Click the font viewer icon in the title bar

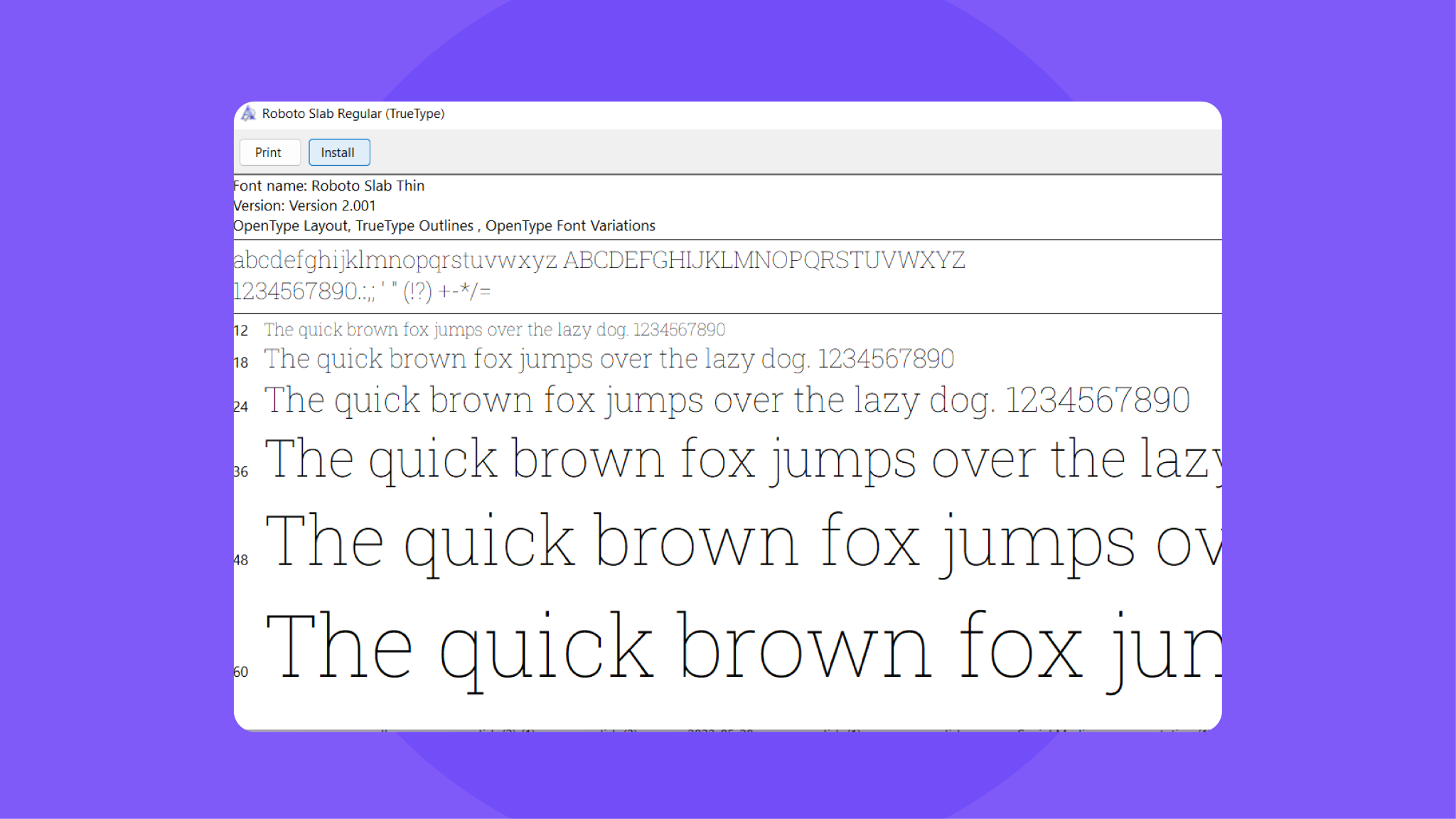[x=250, y=113]
